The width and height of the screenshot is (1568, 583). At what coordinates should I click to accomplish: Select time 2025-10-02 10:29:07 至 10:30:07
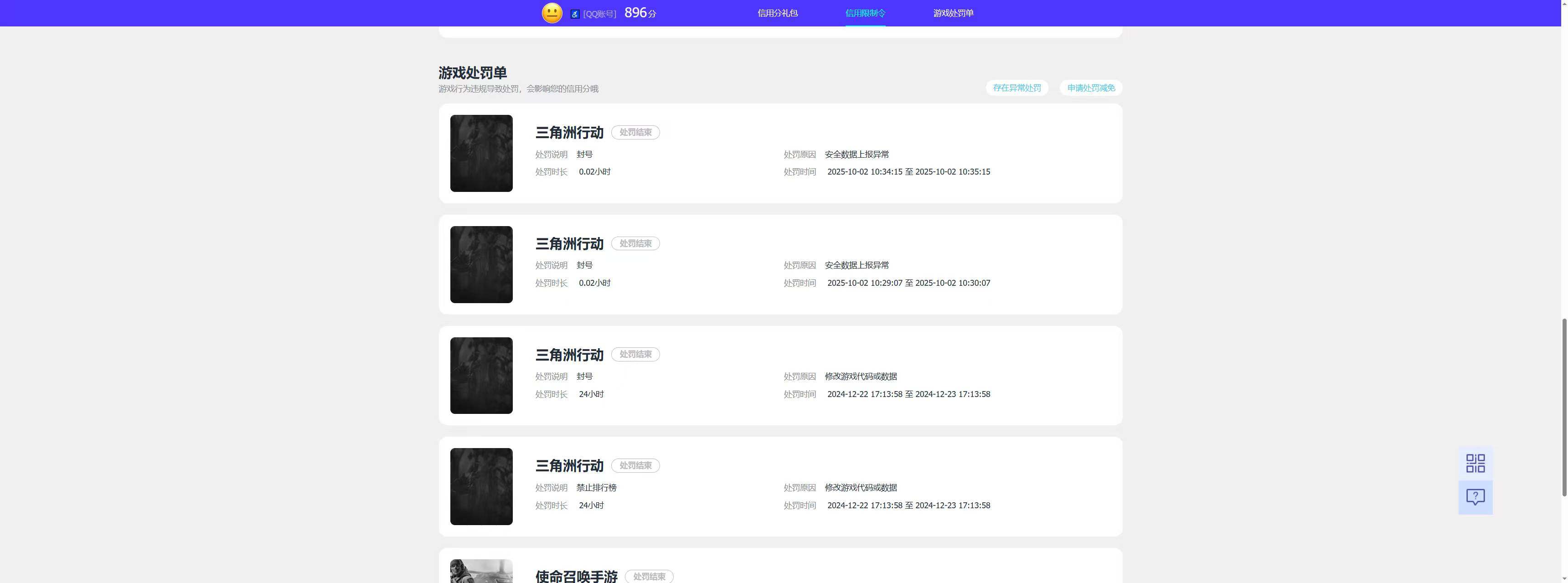coord(908,283)
